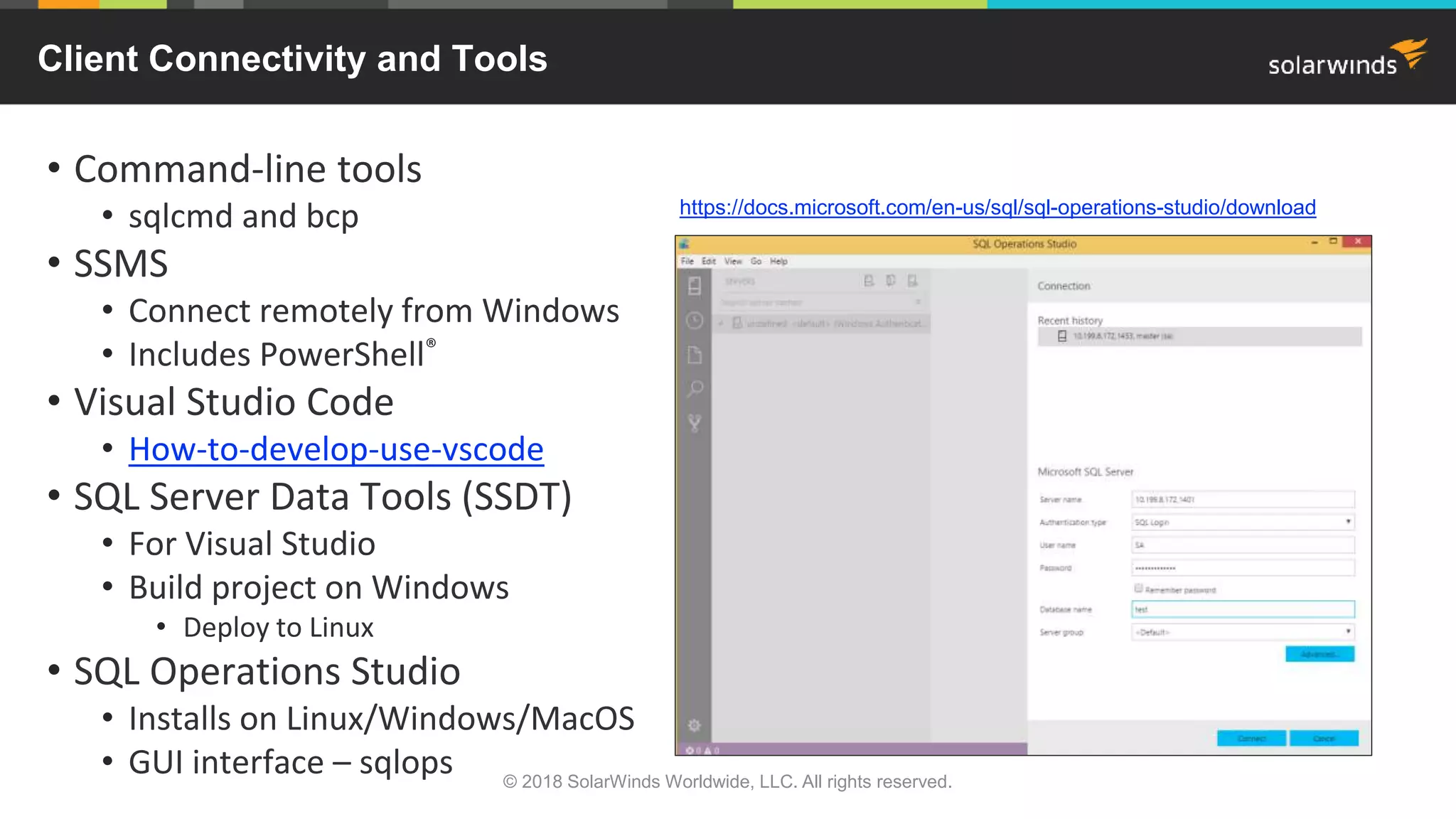Click the Servers panel header label
The height and width of the screenshot is (819, 1456).
[x=739, y=282]
